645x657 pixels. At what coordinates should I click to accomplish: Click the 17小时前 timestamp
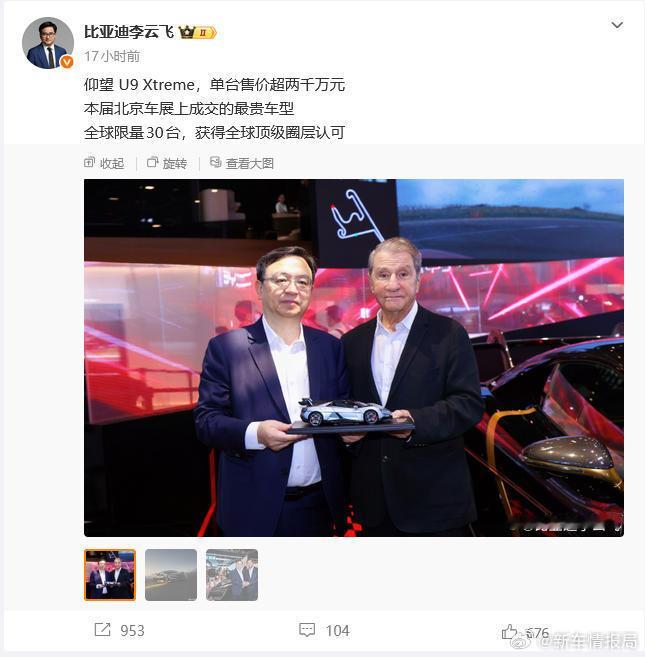[x=112, y=56]
